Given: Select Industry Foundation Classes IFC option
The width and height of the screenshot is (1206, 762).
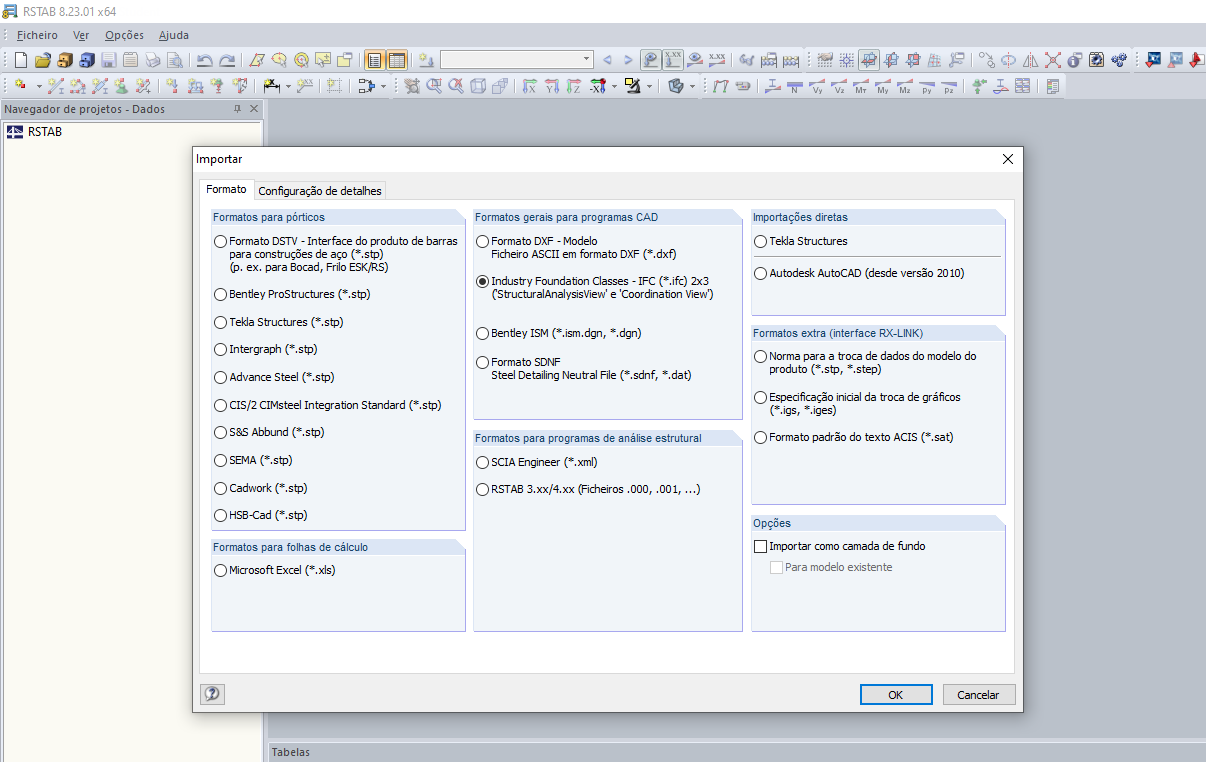Looking at the screenshot, I should pyautogui.click(x=483, y=282).
